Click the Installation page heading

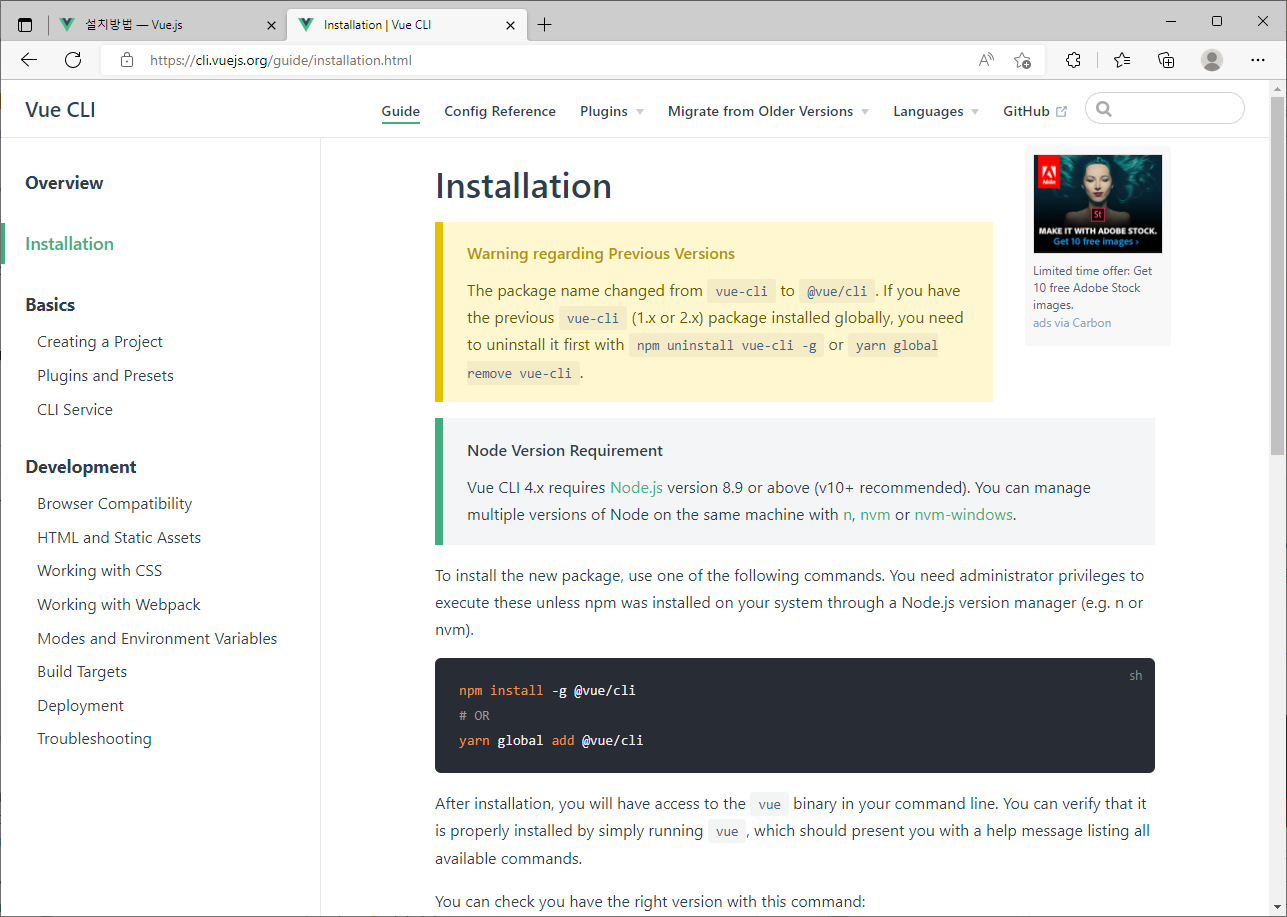click(523, 186)
